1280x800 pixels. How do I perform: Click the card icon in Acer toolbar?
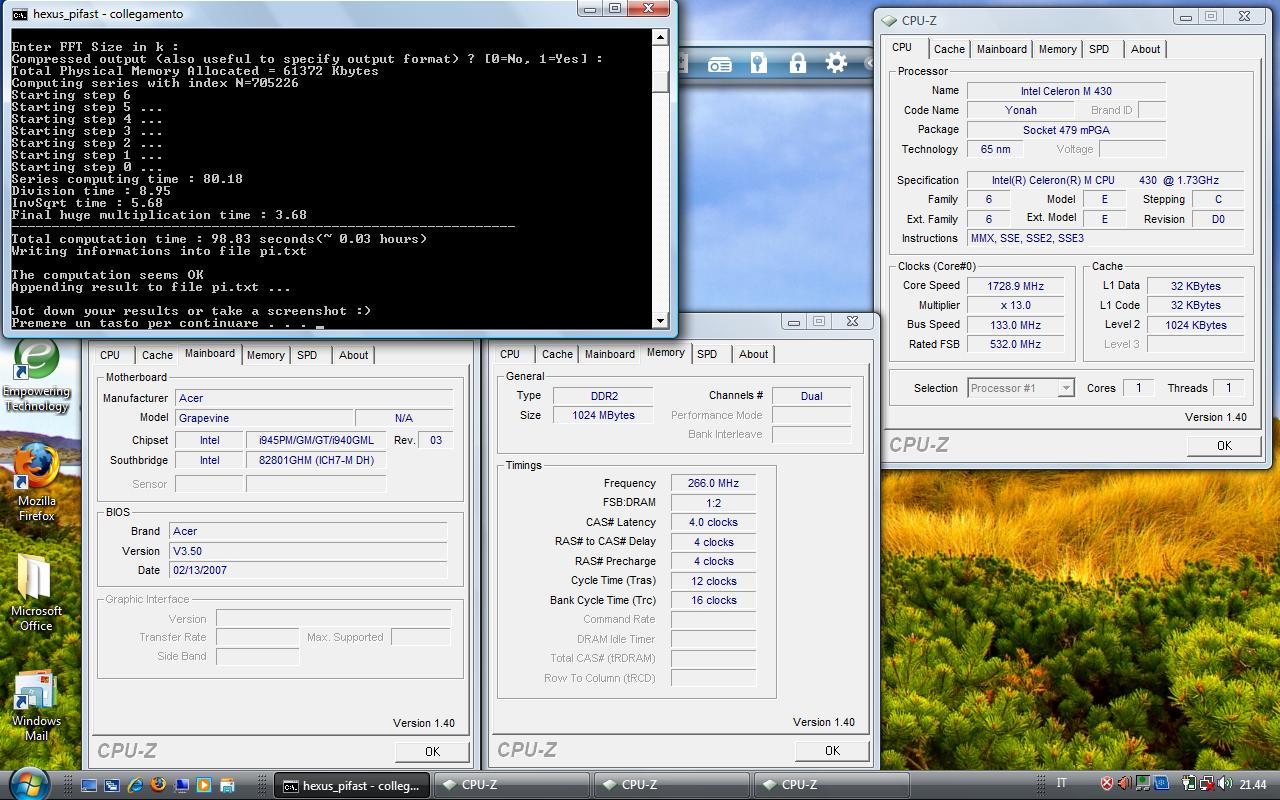point(719,64)
